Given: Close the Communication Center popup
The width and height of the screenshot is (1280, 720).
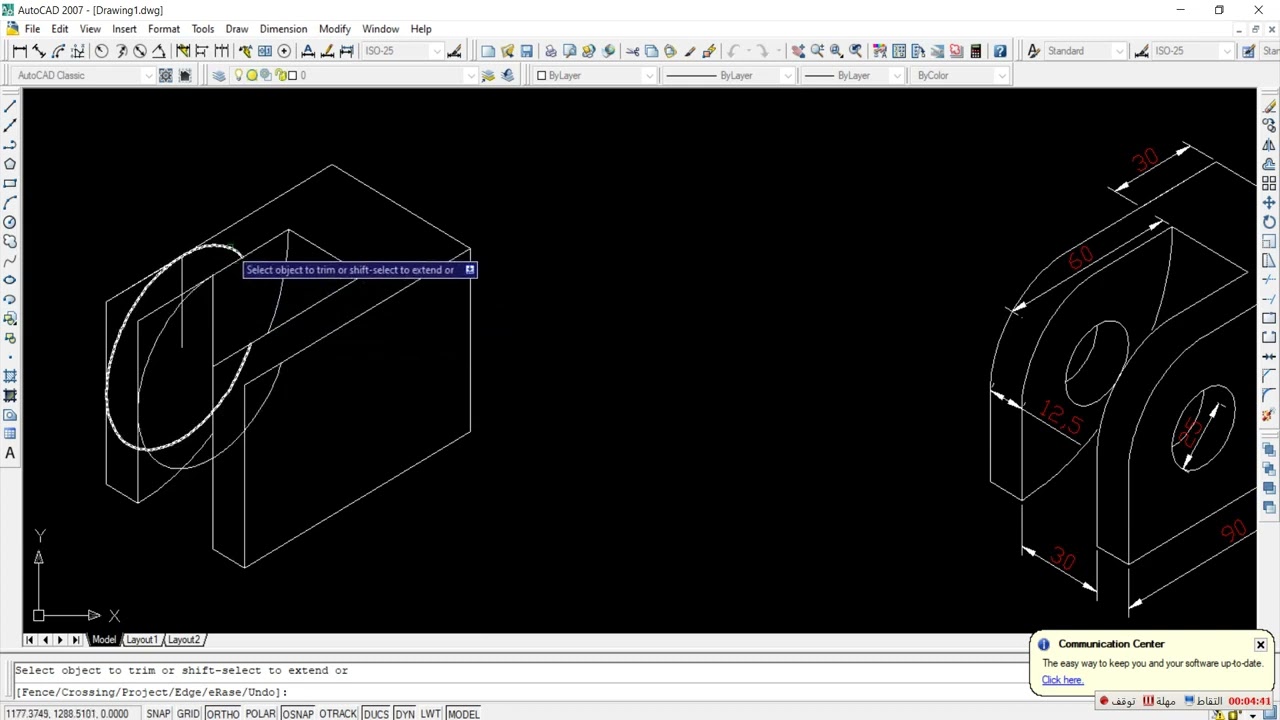Looking at the screenshot, I should pyautogui.click(x=1260, y=644).
